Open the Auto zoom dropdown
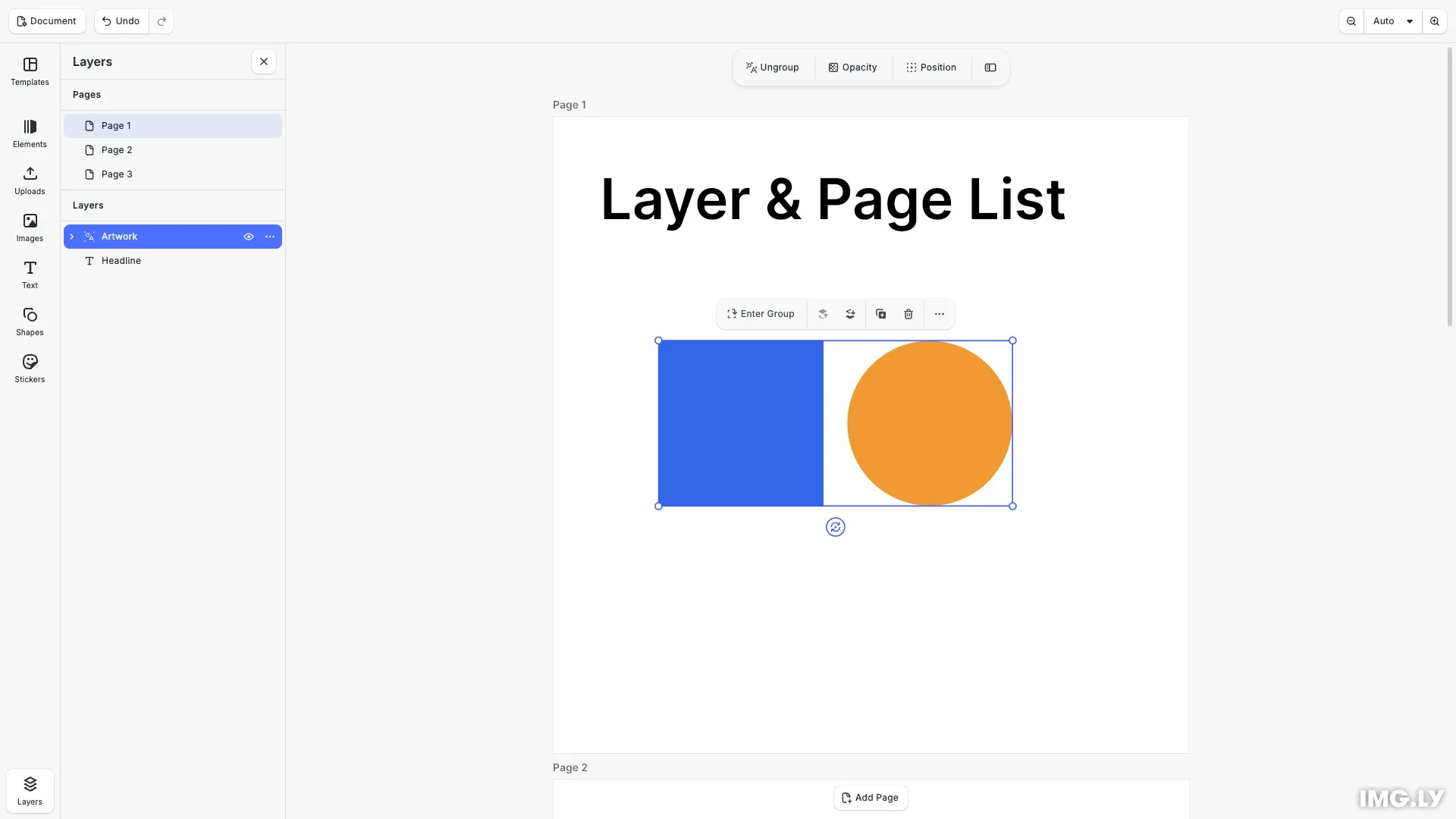Image resolution: width=1456 pixels, height=819 pixels. (x=1393, y=21)
